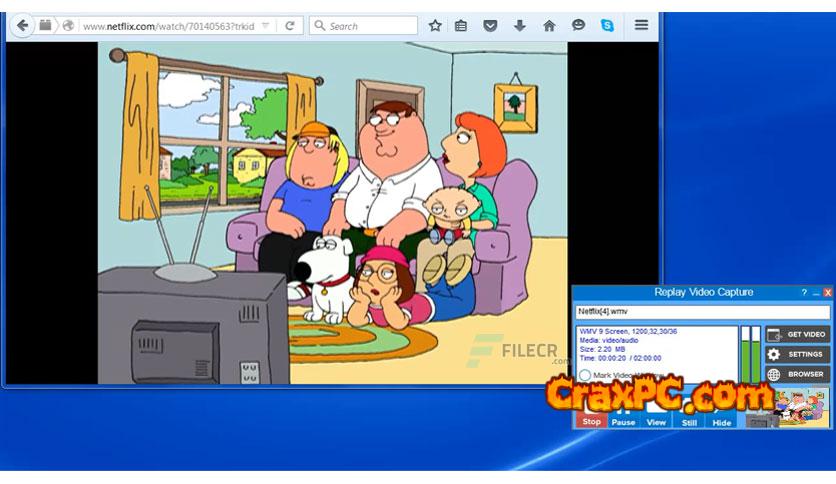Open the downloads arrow icon
836x484 pixels.
click(519, 25)
